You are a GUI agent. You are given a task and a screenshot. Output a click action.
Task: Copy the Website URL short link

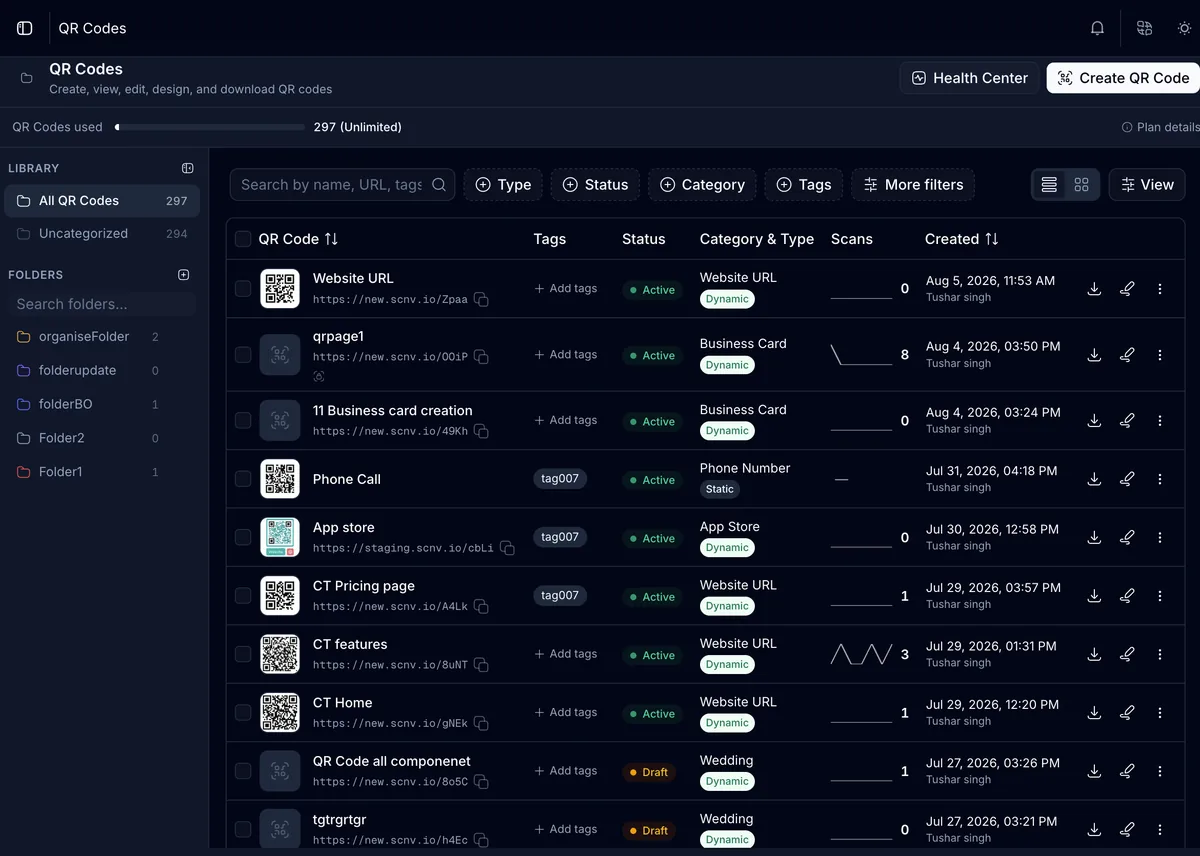click(481, 299)
